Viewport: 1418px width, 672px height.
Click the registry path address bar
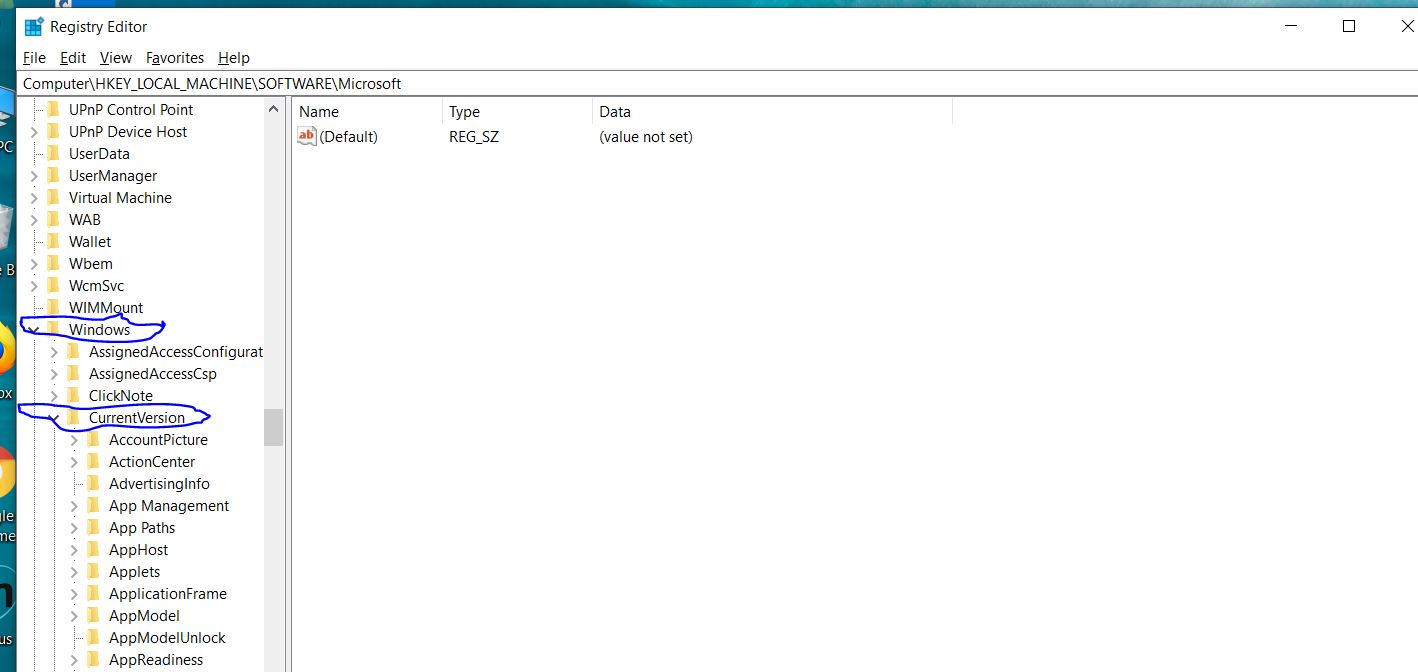click(x=718, y=84)
